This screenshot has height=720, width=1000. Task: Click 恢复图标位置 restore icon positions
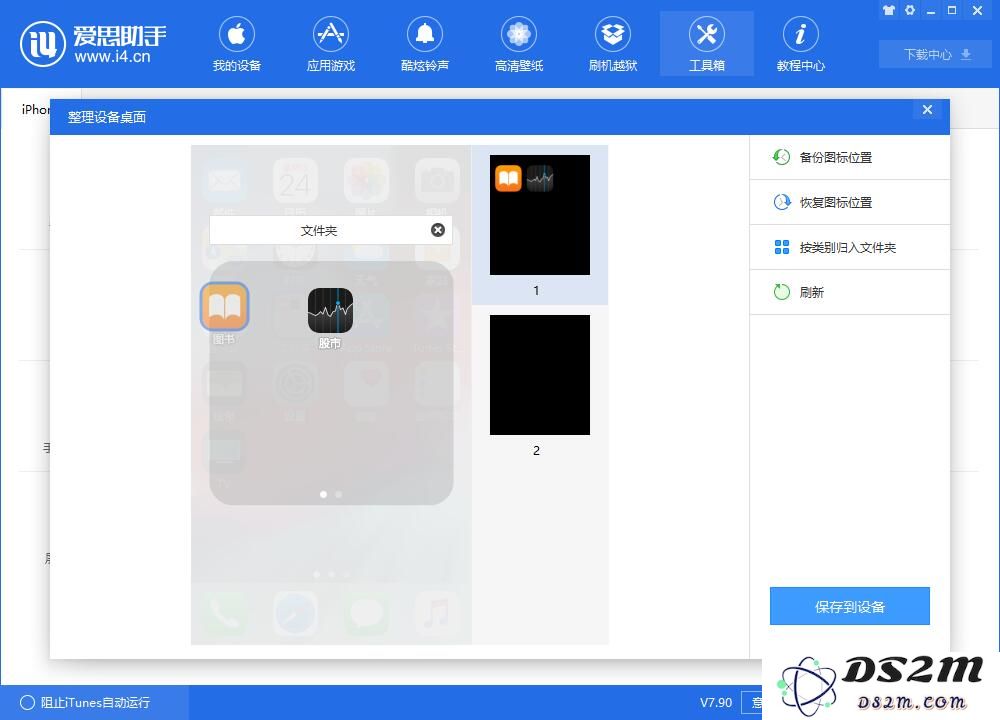point(849,202)
